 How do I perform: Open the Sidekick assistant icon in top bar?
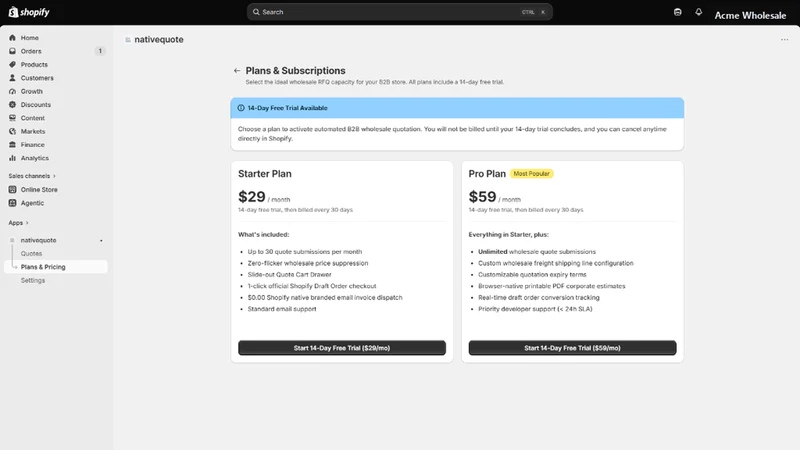(678, 12)
